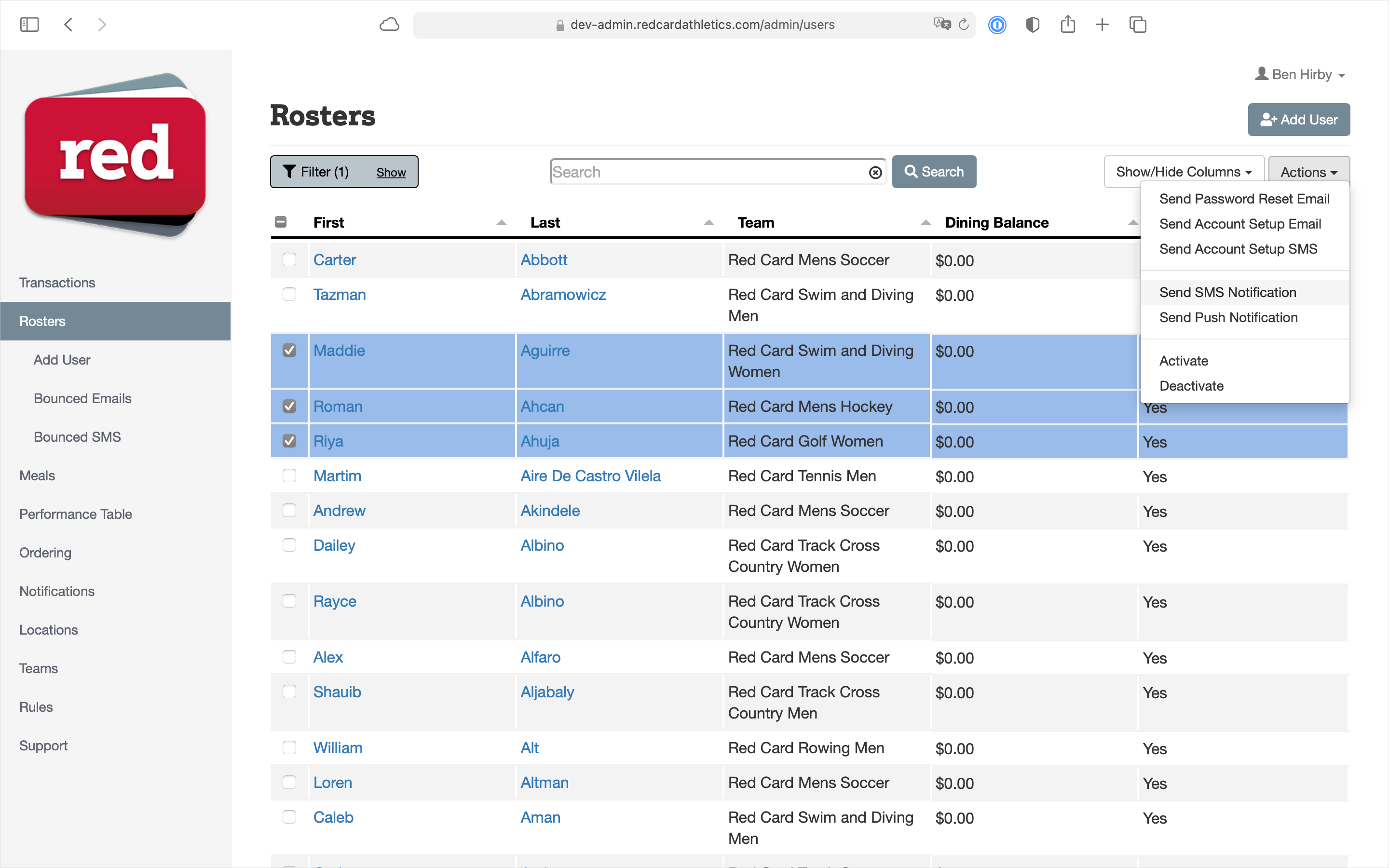The height and width of the screenshot is (868, 1389).
Task: Open the Support sidebar link
Action: (x=43, y=745)
